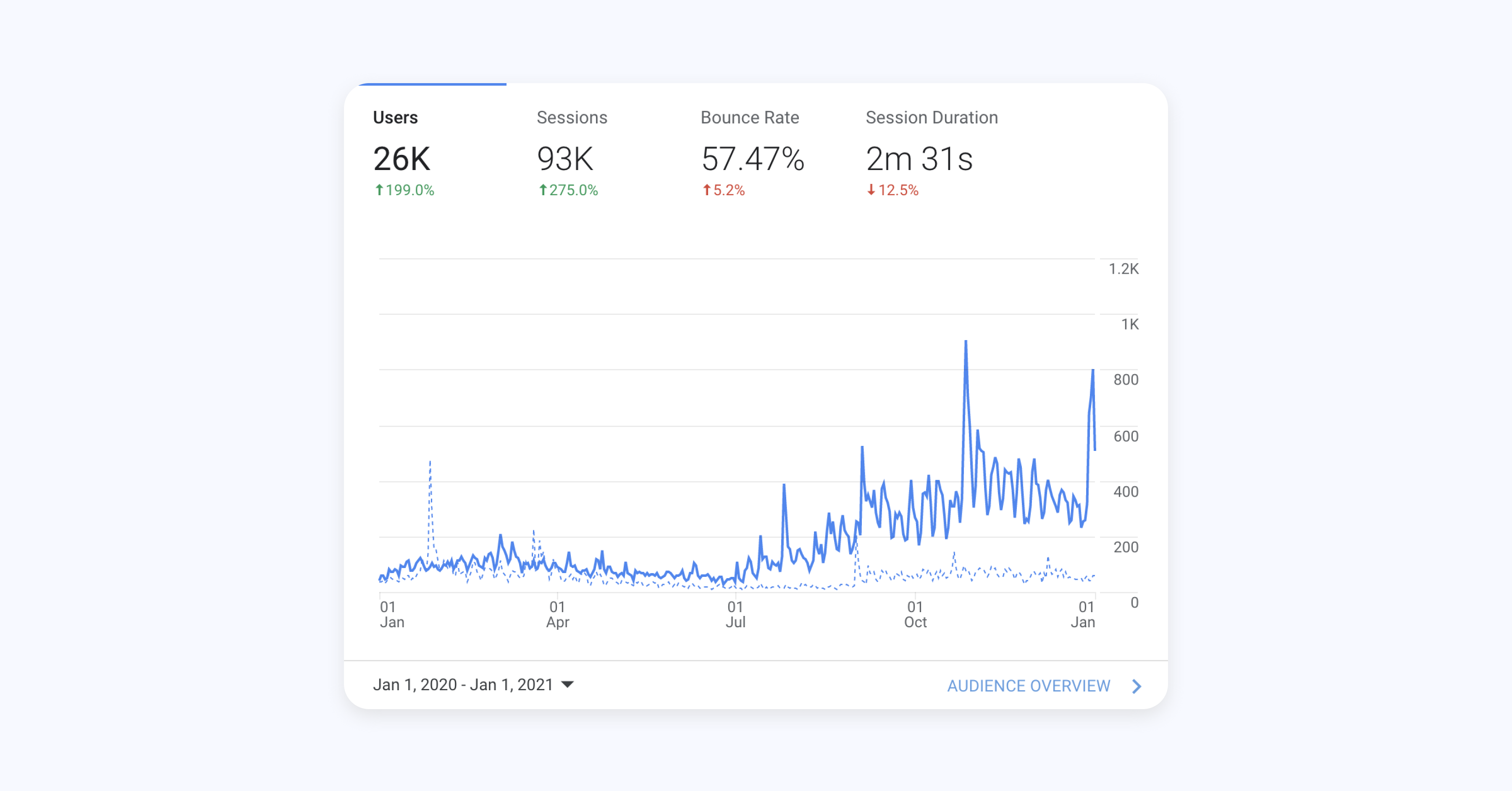
Task: Click the 01 Oct x-axis label
Action: (915, 614)
